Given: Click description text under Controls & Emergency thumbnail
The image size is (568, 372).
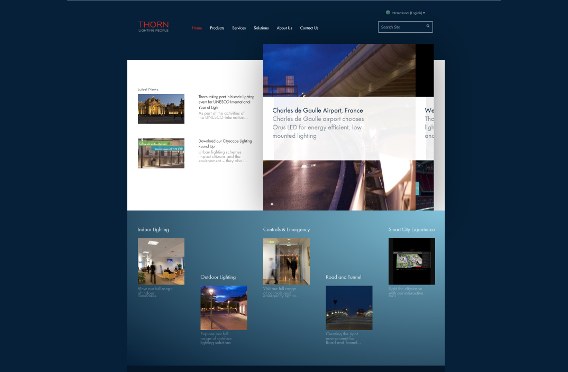Looking at the screenshot, I should (279, 292).
